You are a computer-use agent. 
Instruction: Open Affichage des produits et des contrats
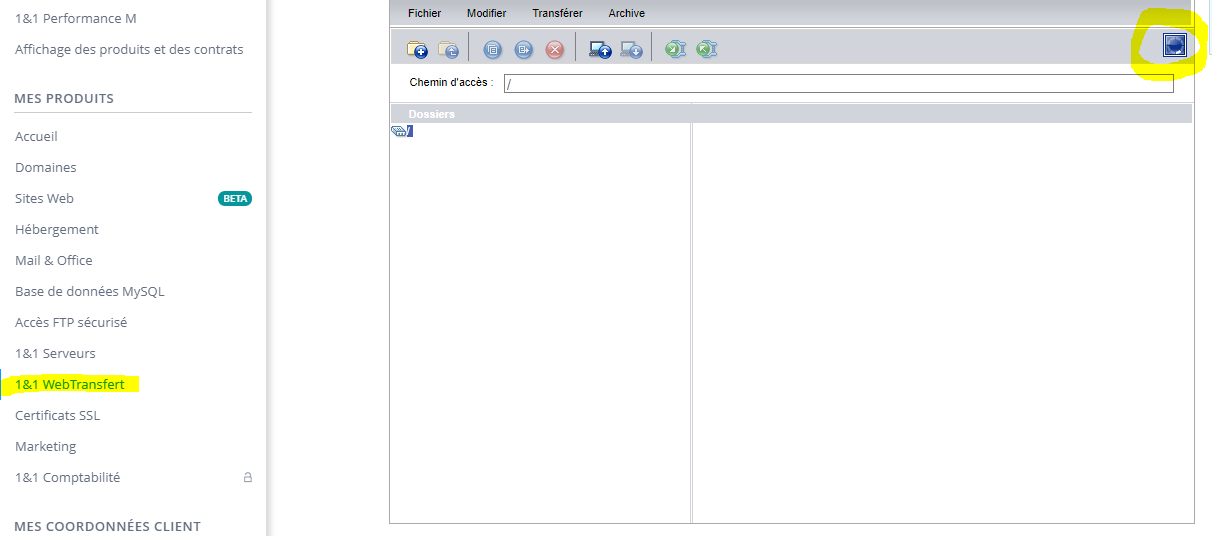[129, 49]
